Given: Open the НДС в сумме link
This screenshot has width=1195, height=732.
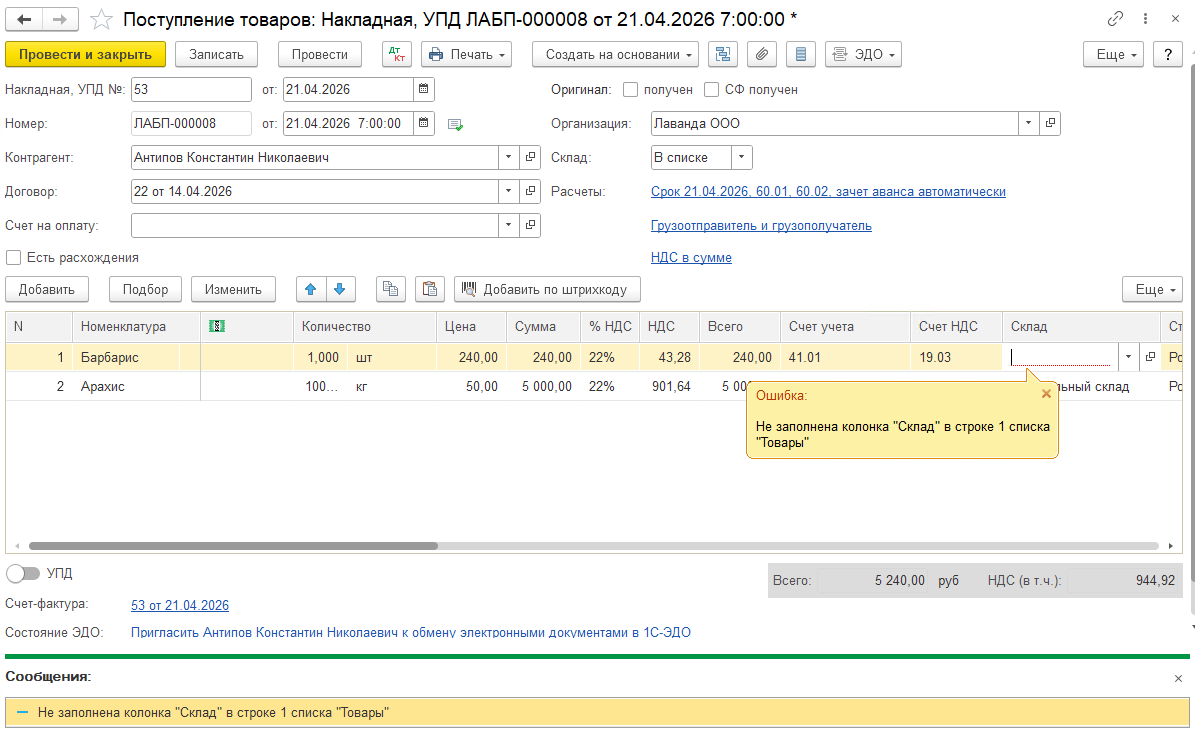Looking at the screenshot, I should (x=691, y=257).
